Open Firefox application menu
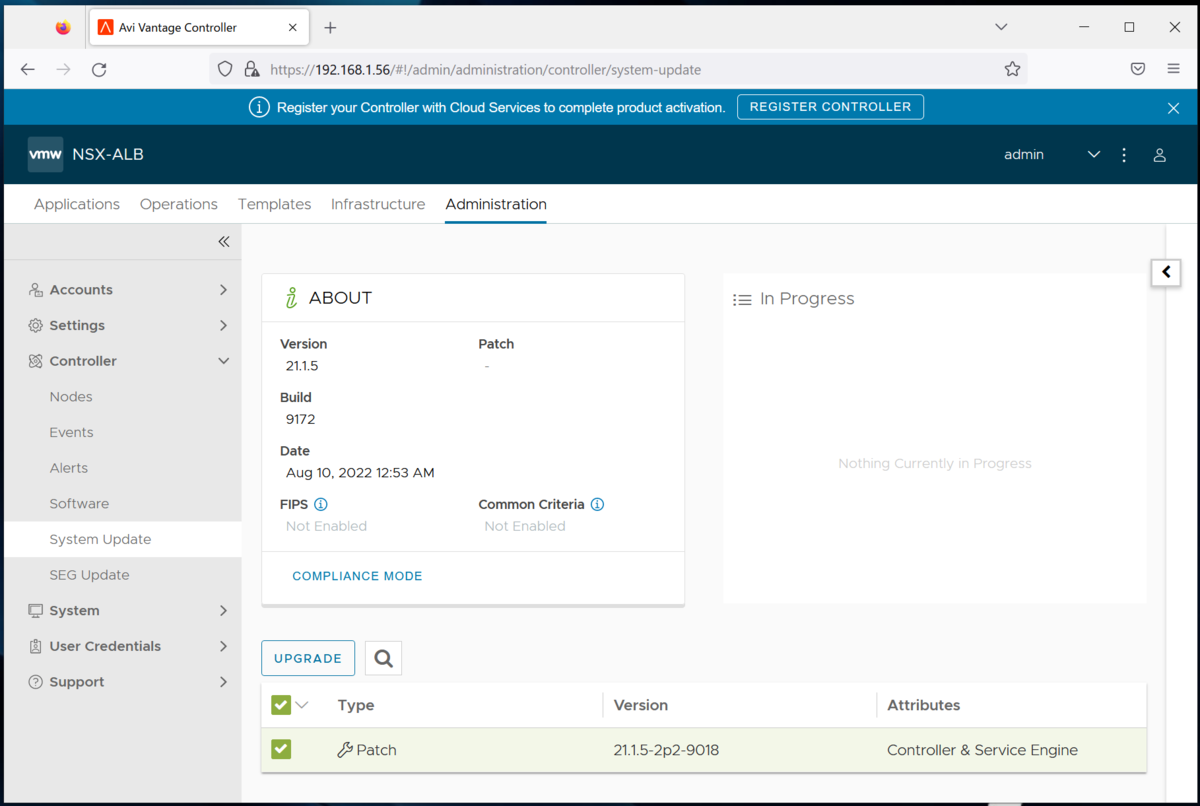The height and width of the screenshot is (806, 1200). (1174, 69)
